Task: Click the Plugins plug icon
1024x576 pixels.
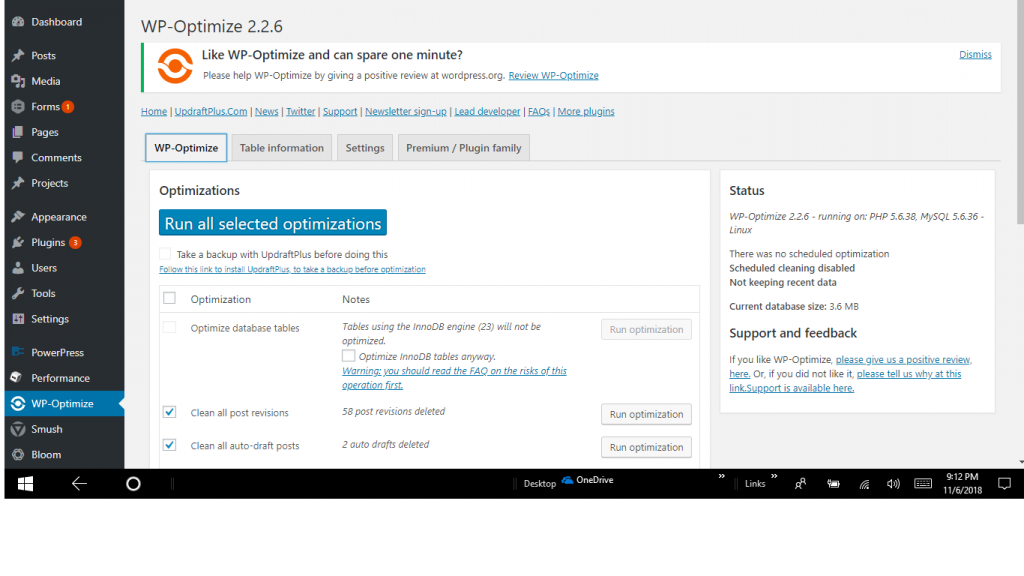Action: [x=18, y=242]
